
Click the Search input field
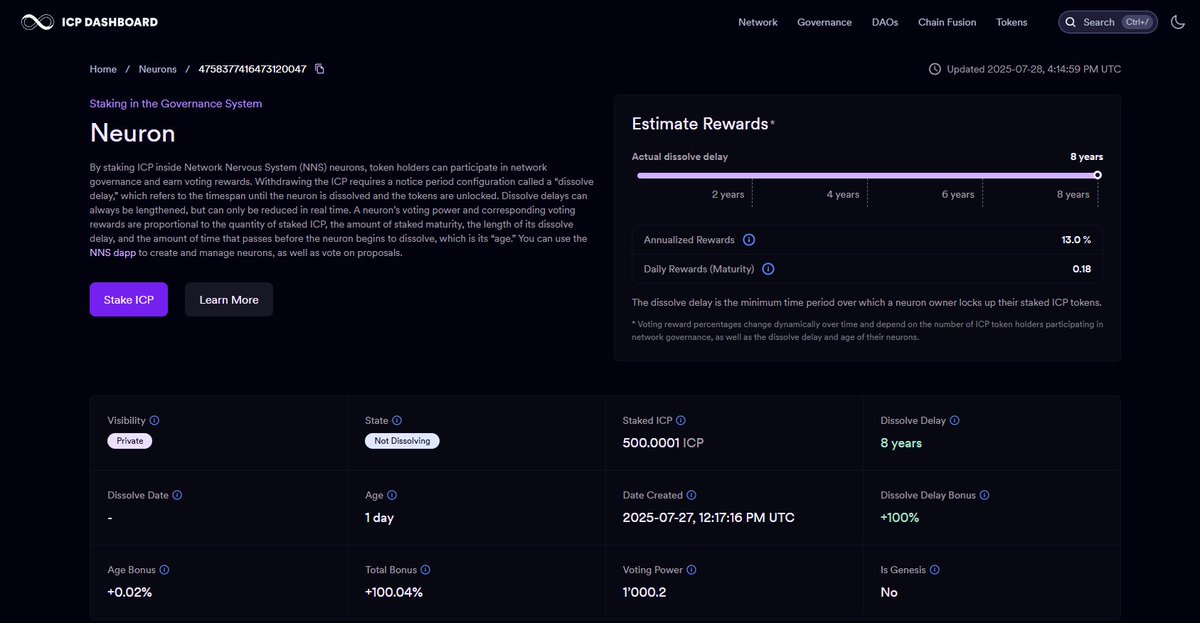click(x=1107, y=22)
